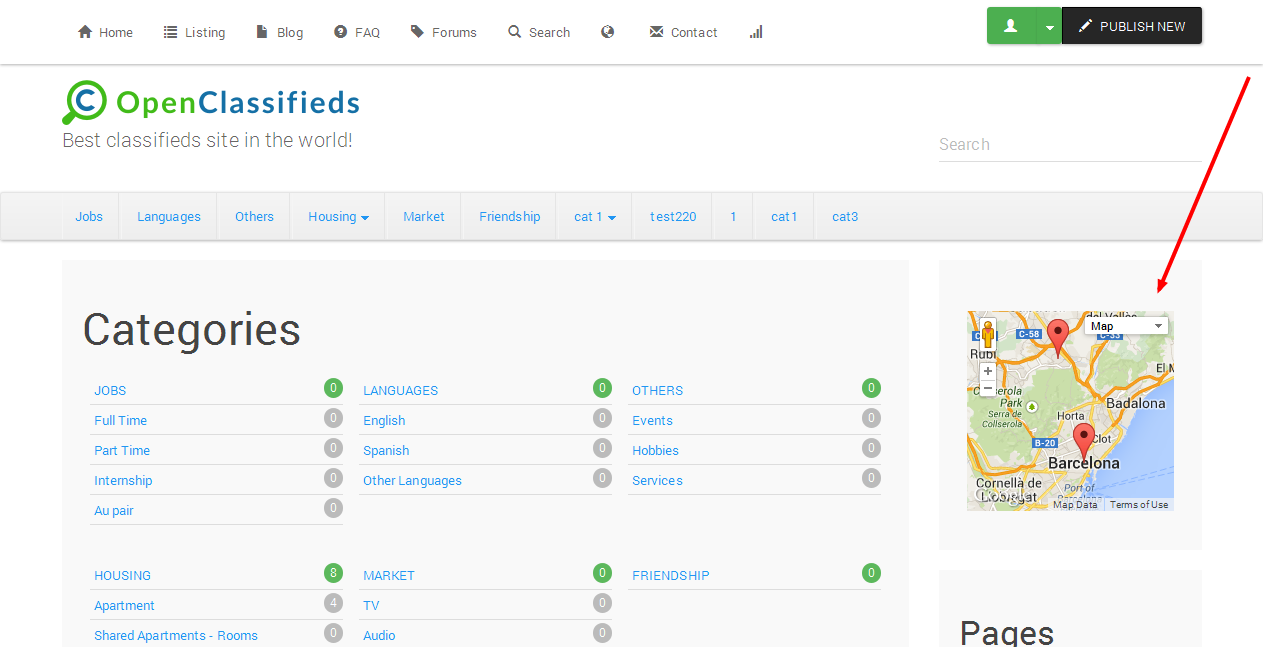
Task: Open the Spanish subcategory
Action: pos(386,451)
